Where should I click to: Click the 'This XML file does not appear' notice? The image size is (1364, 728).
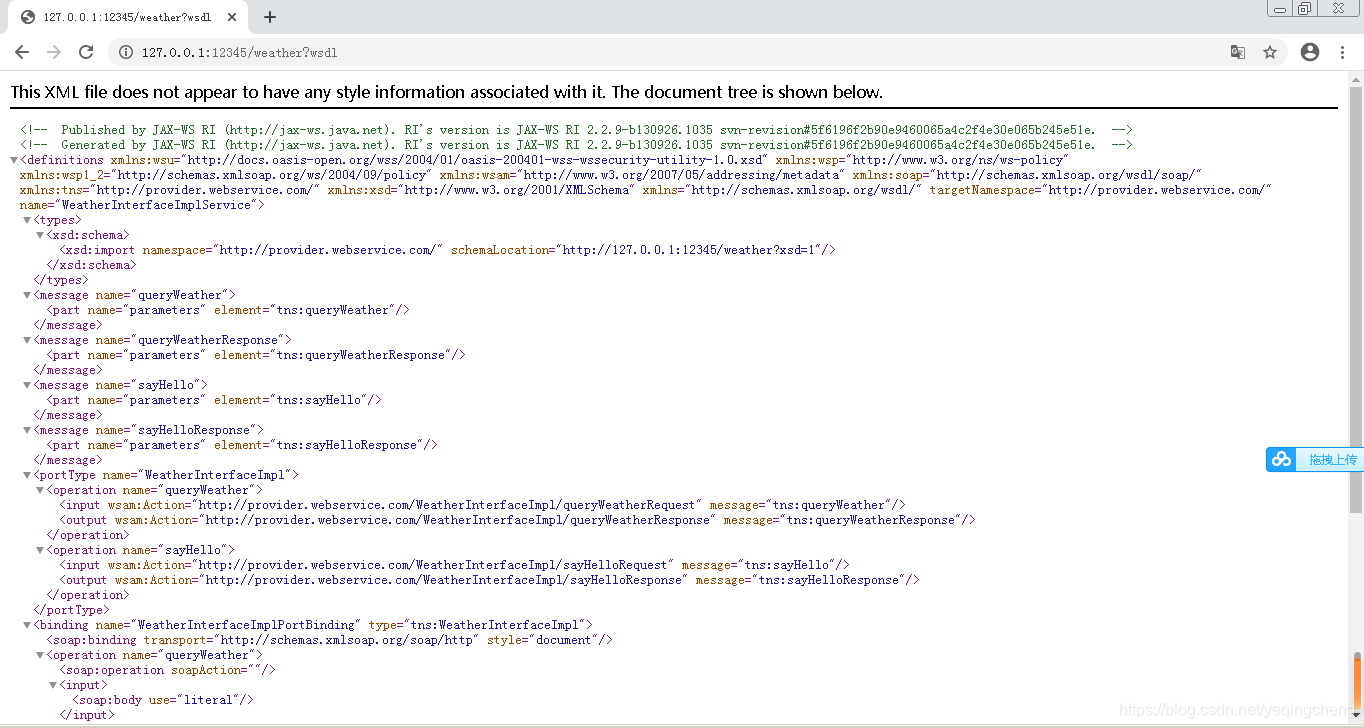pos(446,92)
